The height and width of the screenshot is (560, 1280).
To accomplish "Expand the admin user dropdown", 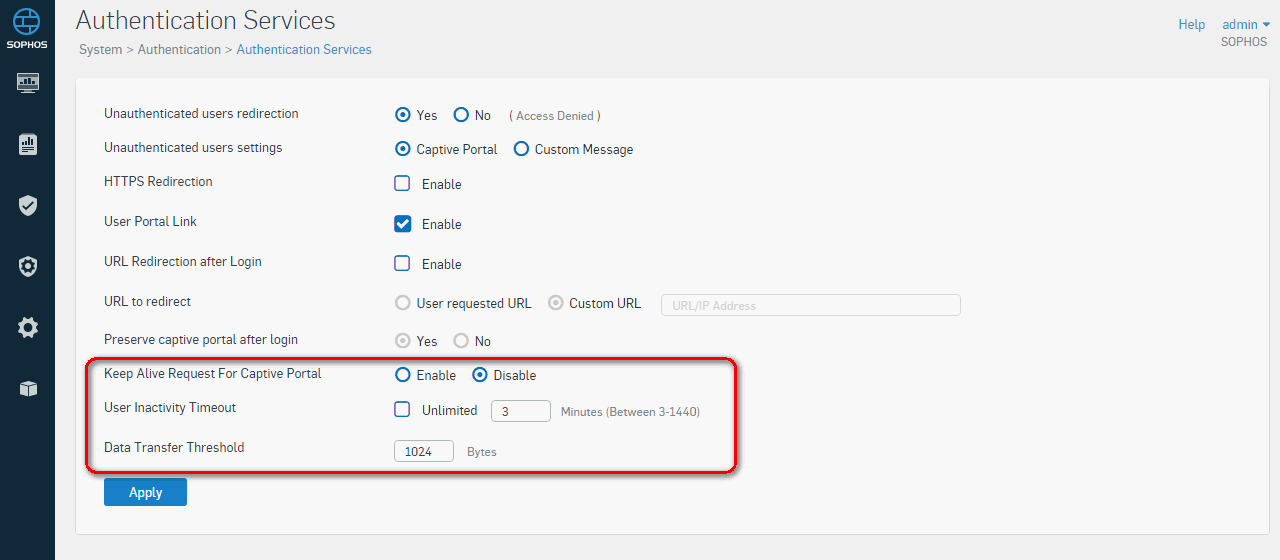I will point(1246,24).
